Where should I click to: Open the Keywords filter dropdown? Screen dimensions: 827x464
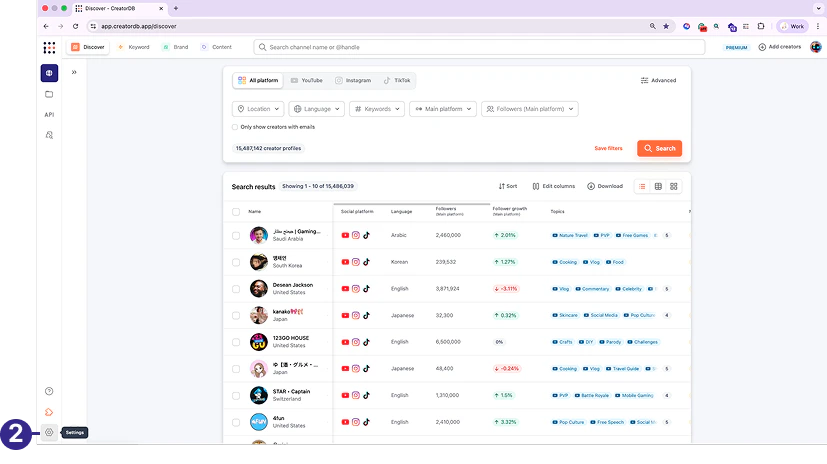(377, 109)
